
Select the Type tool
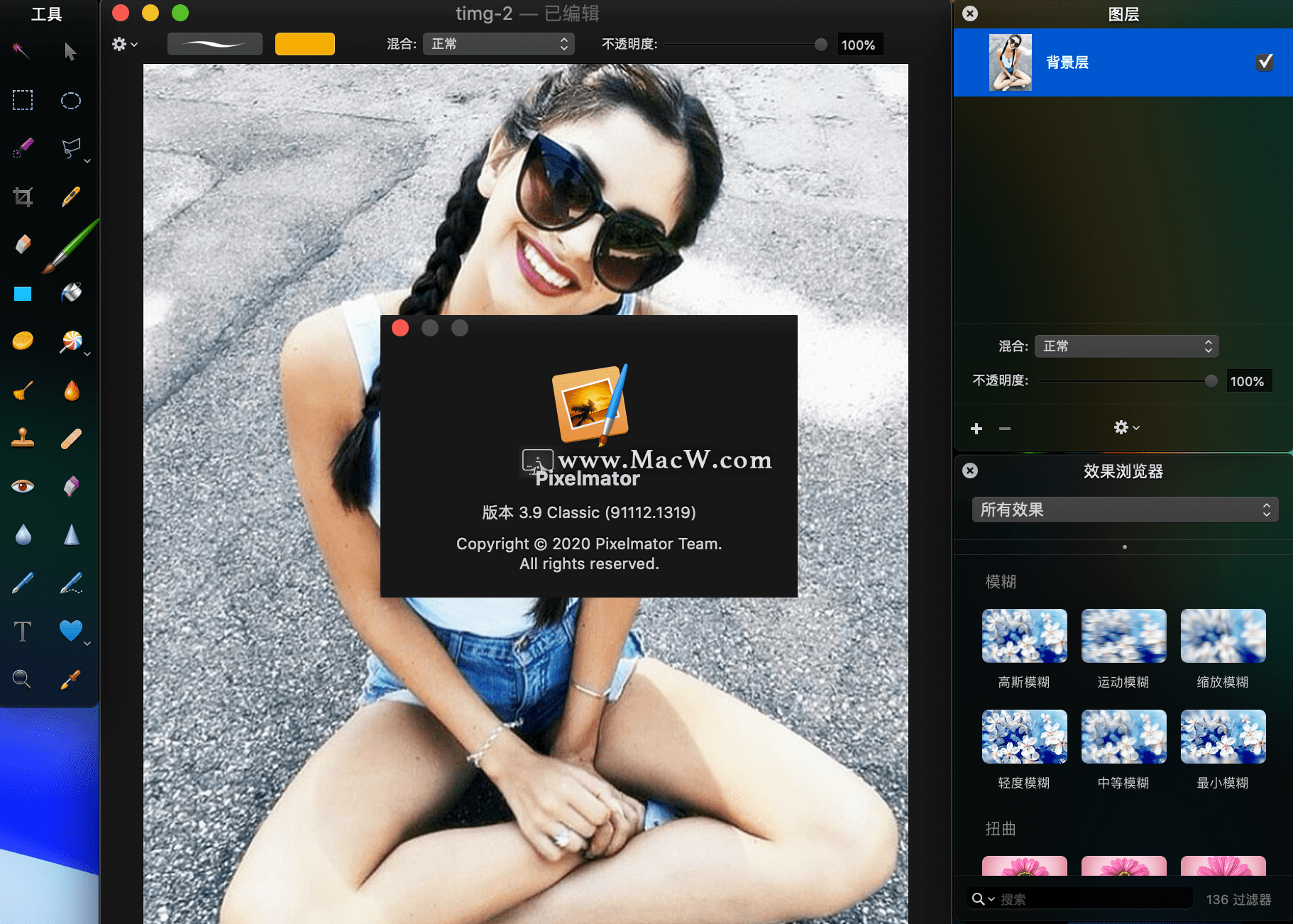click(22, 631)
